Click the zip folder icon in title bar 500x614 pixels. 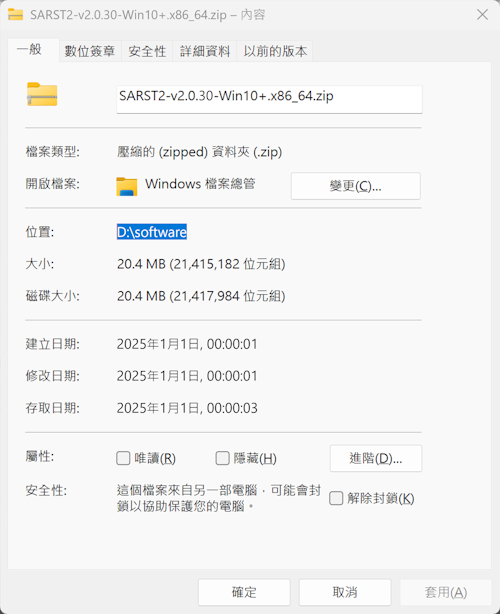pos(15,14)
